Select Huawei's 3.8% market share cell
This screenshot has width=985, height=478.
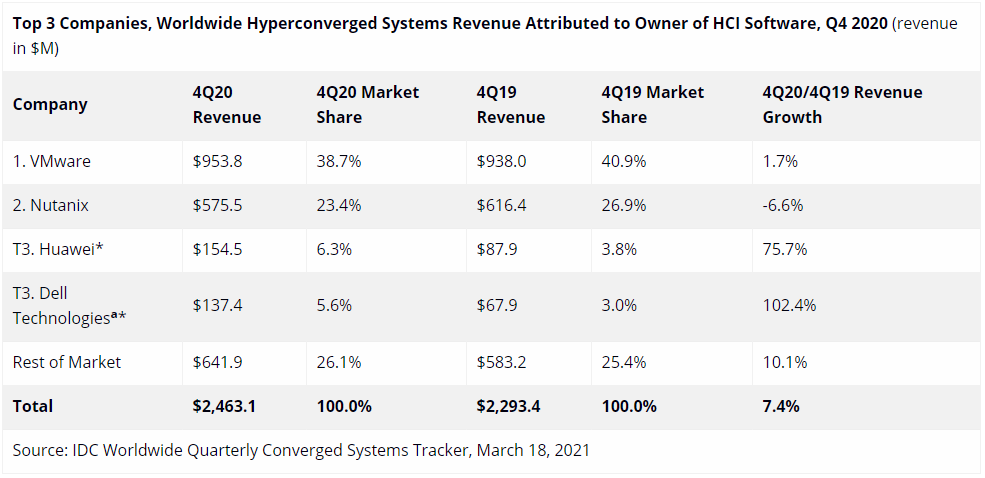click(619, 249)
